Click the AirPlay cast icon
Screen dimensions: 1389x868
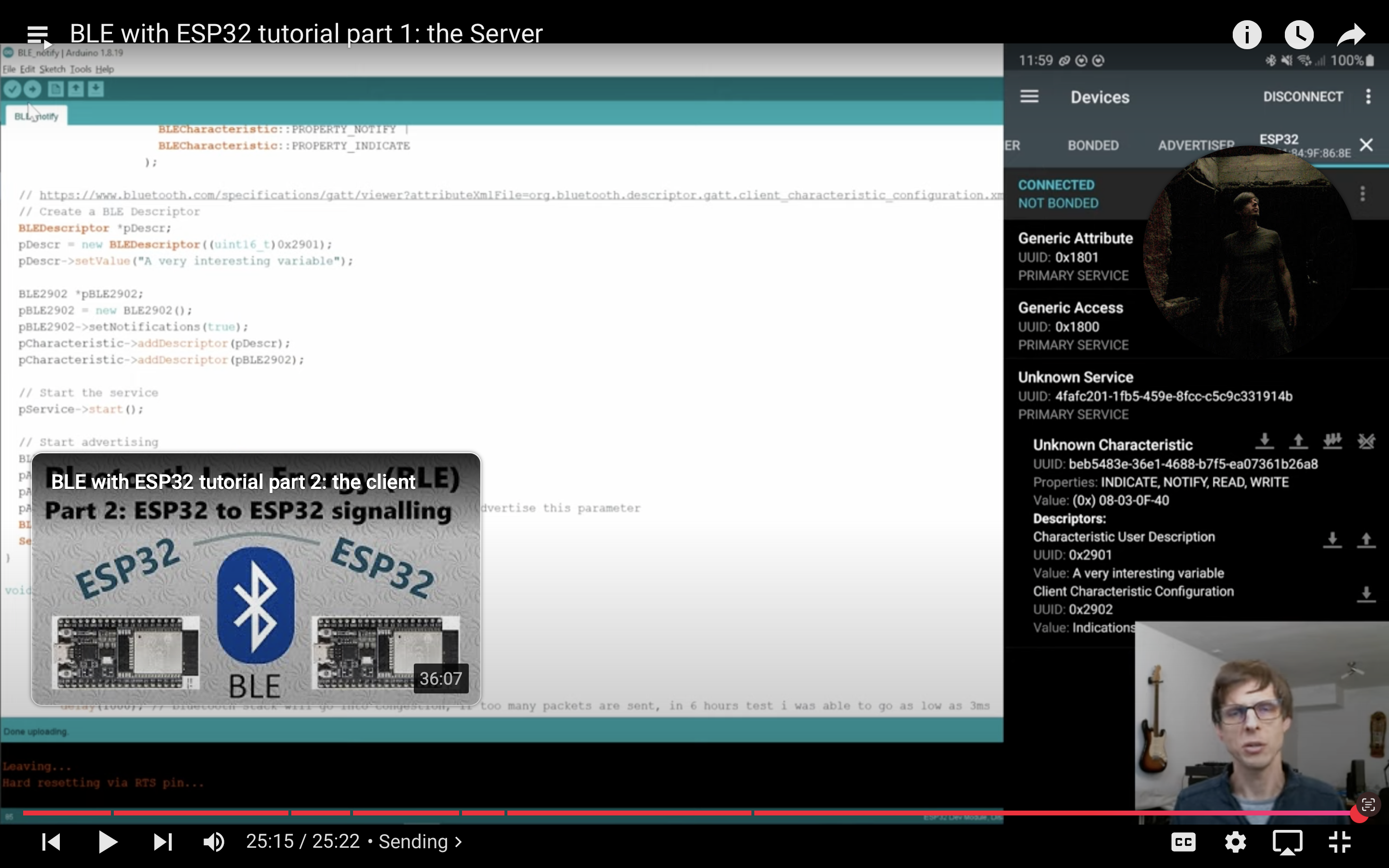1287,842
